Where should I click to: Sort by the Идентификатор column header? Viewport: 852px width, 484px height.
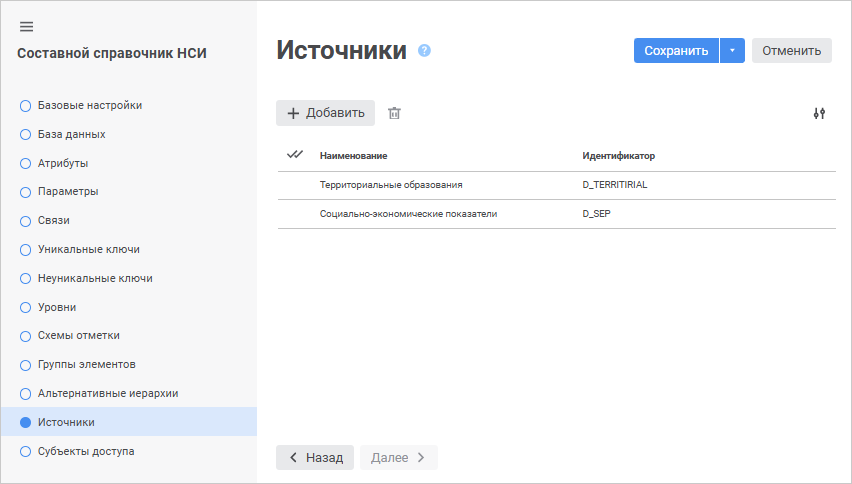pyautogui.click(x=619, y=156)
